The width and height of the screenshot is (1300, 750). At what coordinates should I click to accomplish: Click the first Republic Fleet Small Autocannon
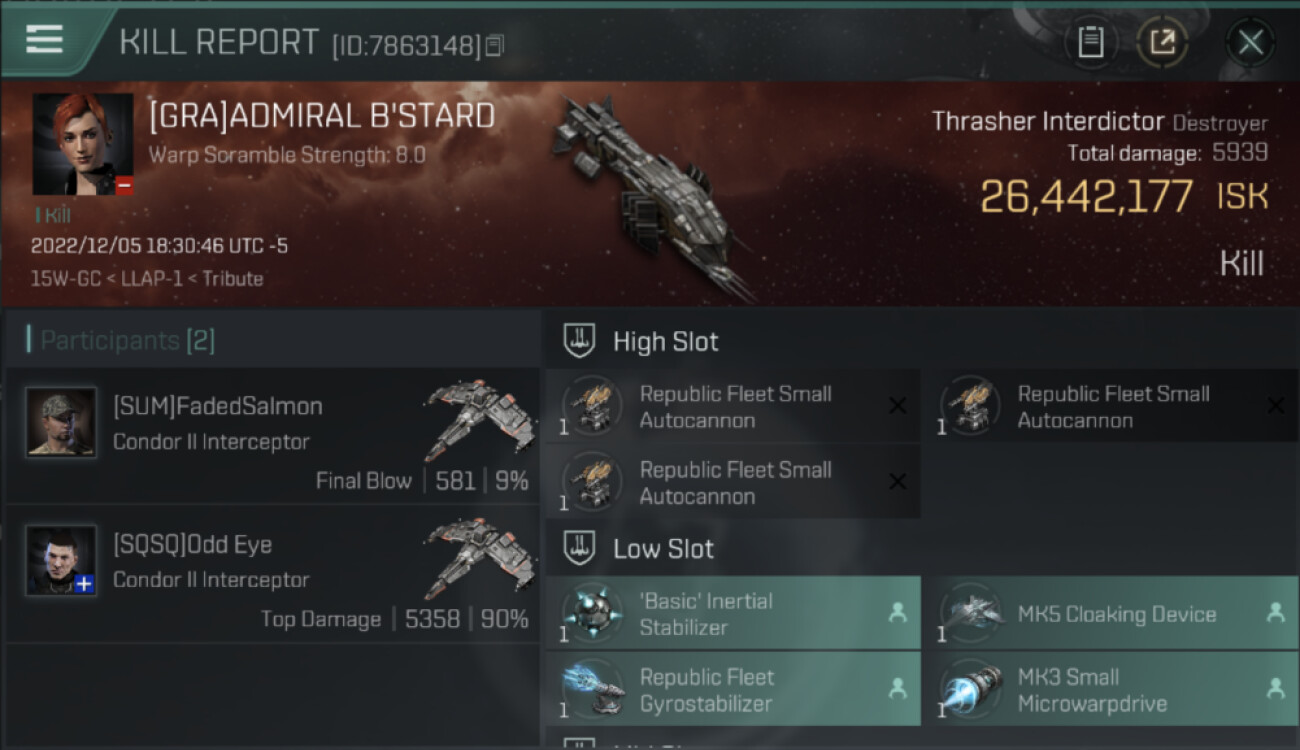coord(733,406)
